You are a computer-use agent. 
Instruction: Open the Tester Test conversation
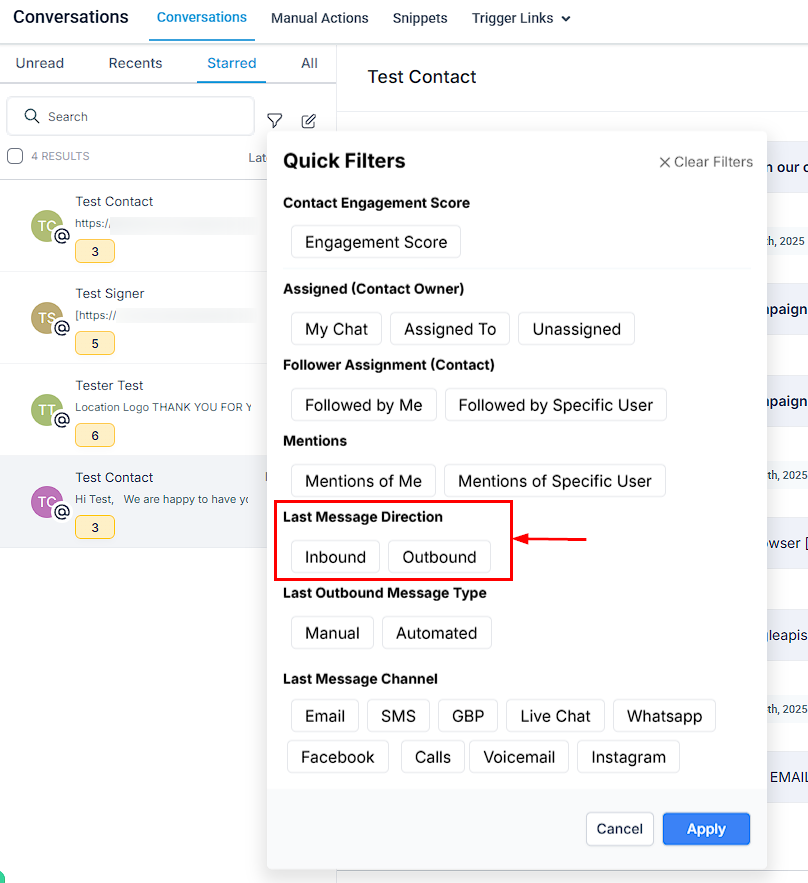(x=133, y=409)
